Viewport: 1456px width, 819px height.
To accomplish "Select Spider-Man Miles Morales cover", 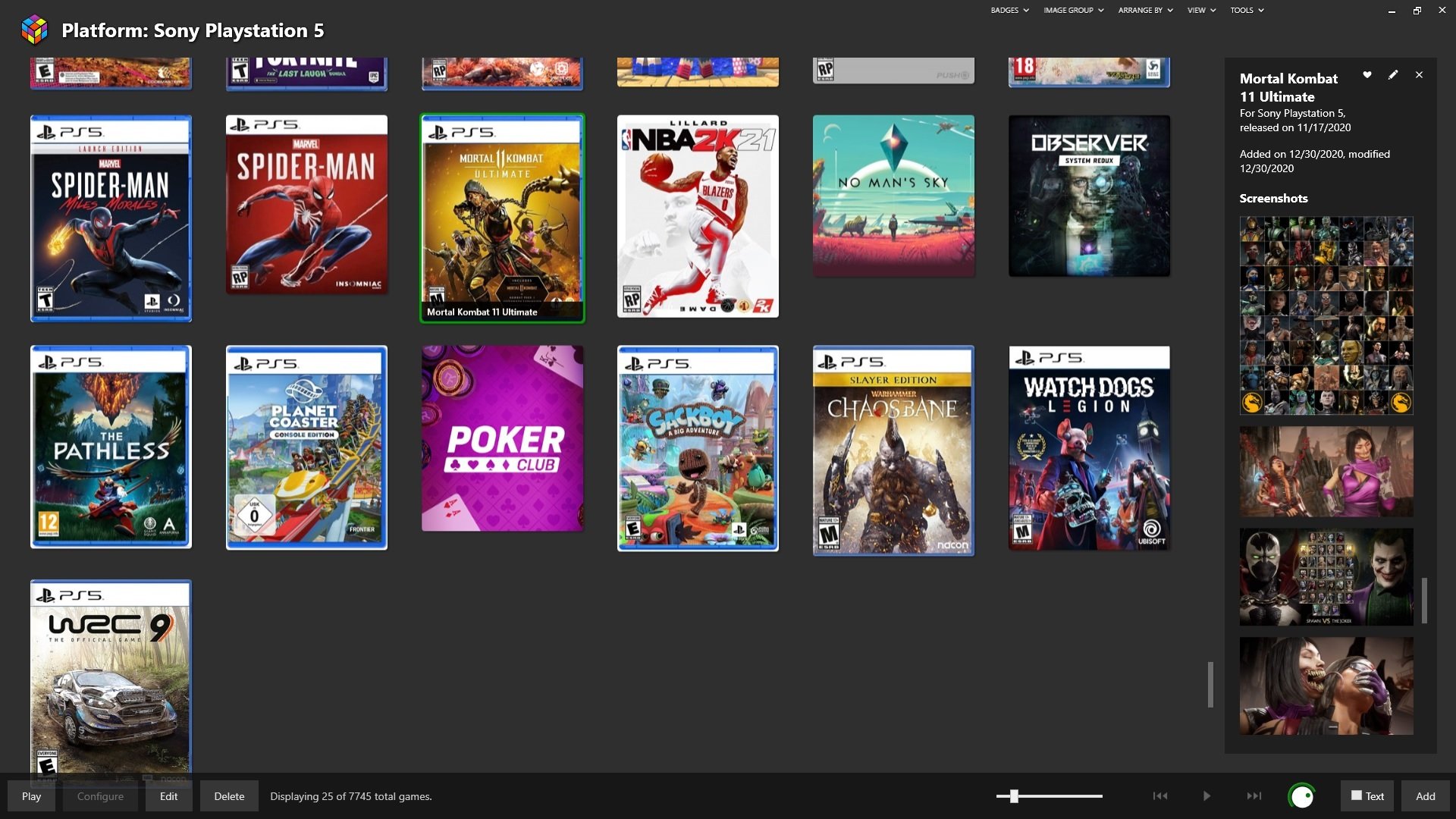I will 111,218.
